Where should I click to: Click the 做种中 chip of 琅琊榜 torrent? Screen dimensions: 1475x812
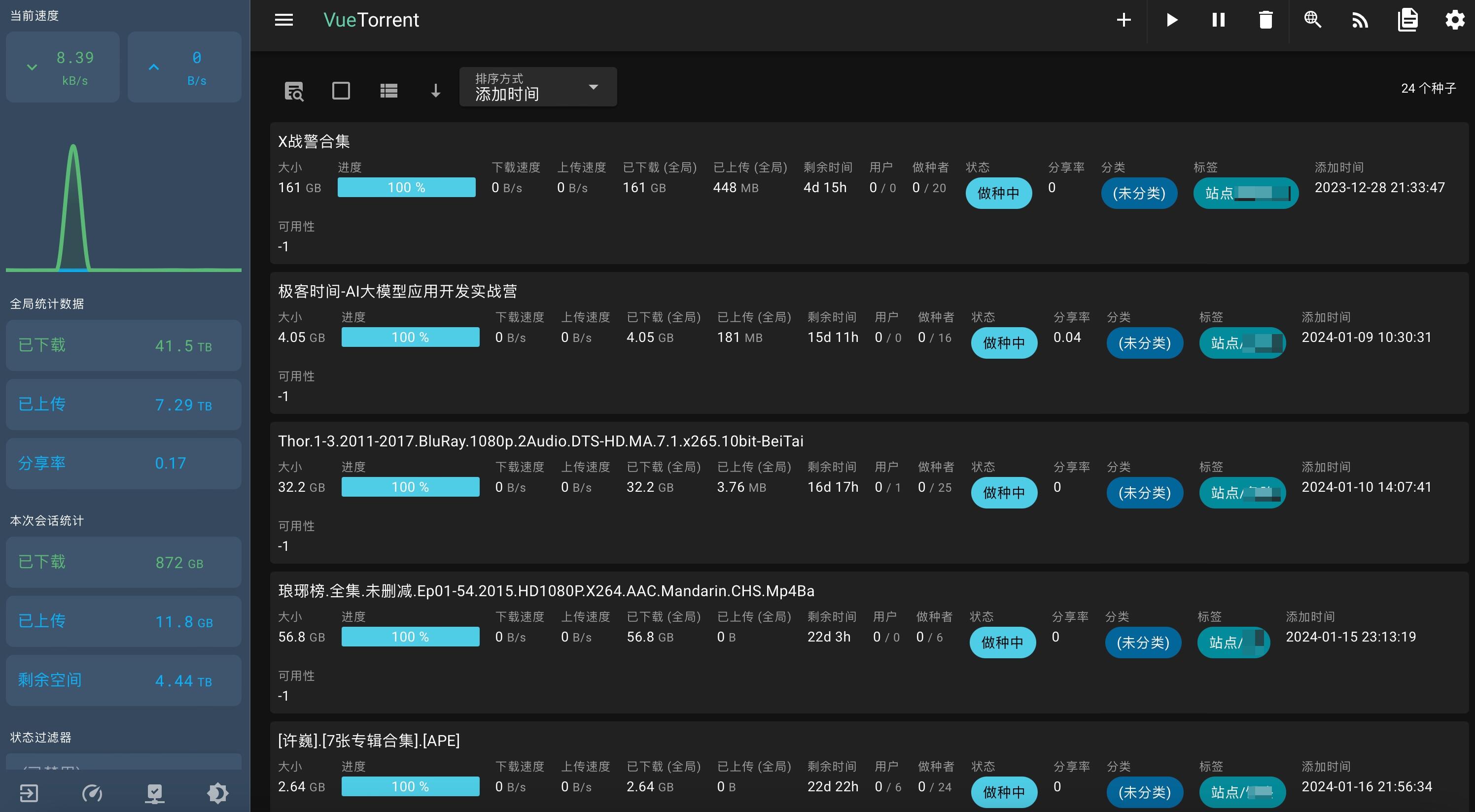pyautogui.click(x=1003, y=643)
